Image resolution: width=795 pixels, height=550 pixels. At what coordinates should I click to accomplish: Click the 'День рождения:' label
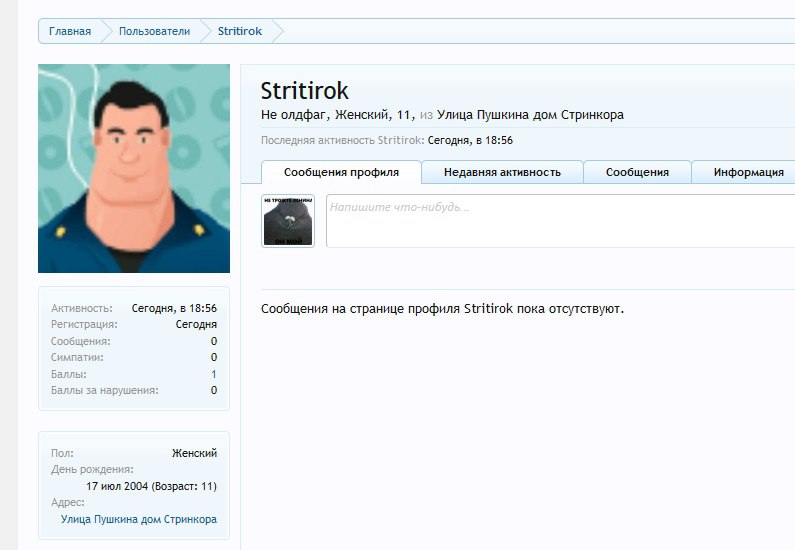92,469
